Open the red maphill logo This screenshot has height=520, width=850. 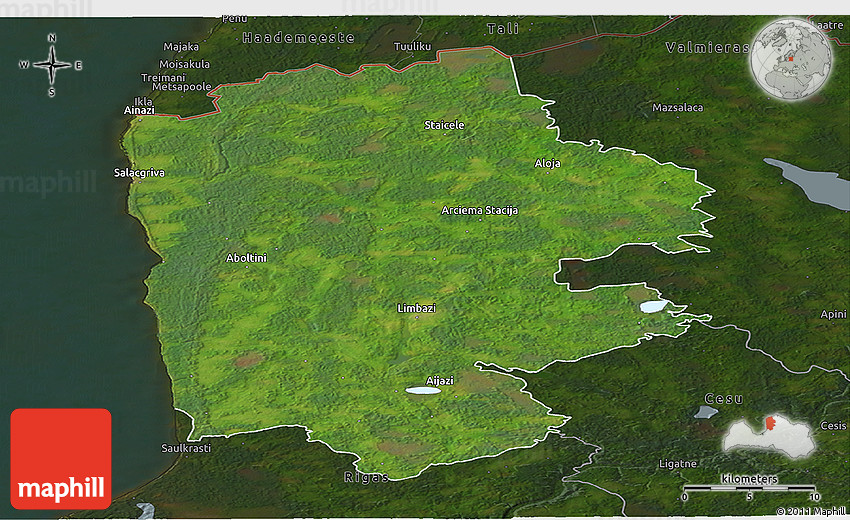pos(61,459)
